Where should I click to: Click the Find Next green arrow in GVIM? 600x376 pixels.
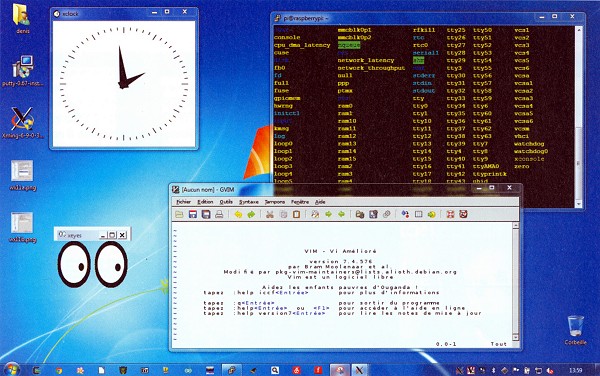click(x=328, y=214)
